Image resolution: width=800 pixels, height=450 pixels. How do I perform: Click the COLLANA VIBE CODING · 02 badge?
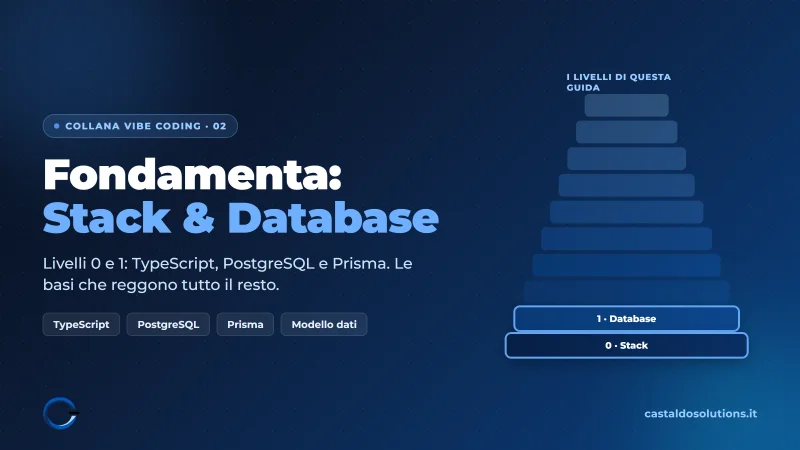click(x=140, y=126)
